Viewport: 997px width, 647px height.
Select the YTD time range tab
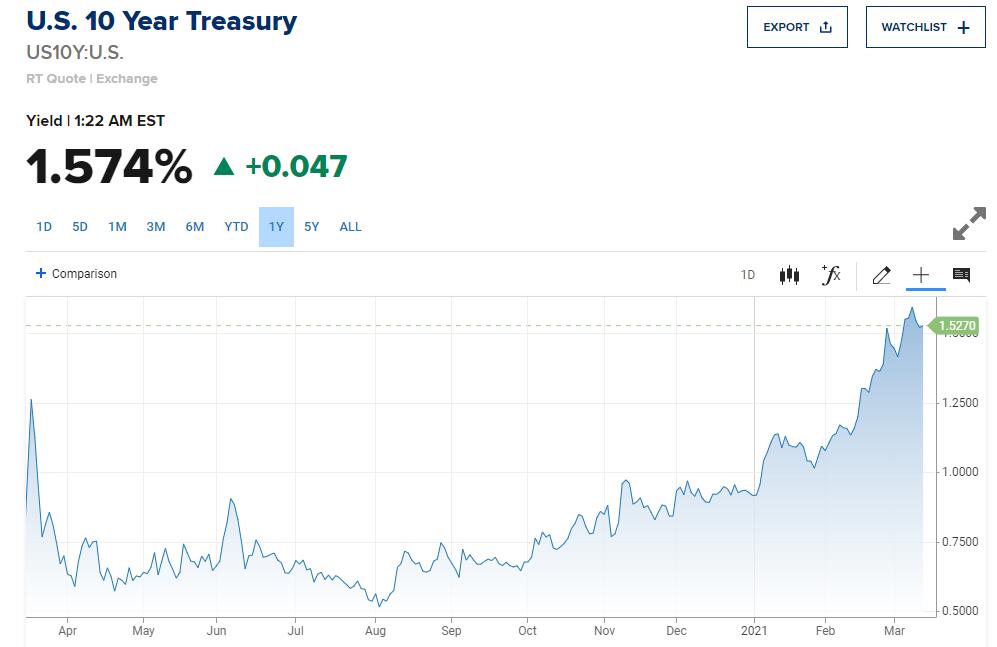236,227
